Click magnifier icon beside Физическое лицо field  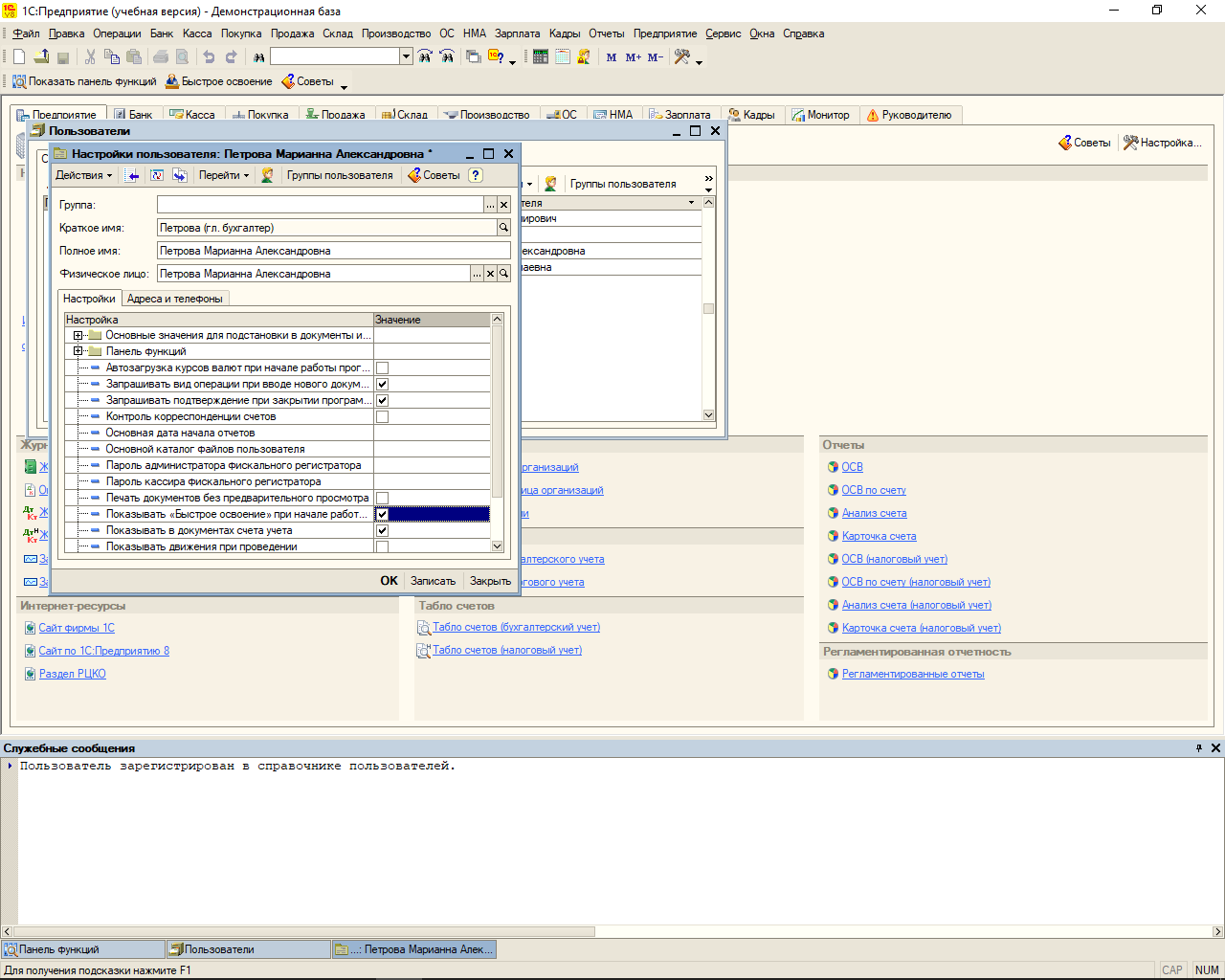(x=503, y=274)
